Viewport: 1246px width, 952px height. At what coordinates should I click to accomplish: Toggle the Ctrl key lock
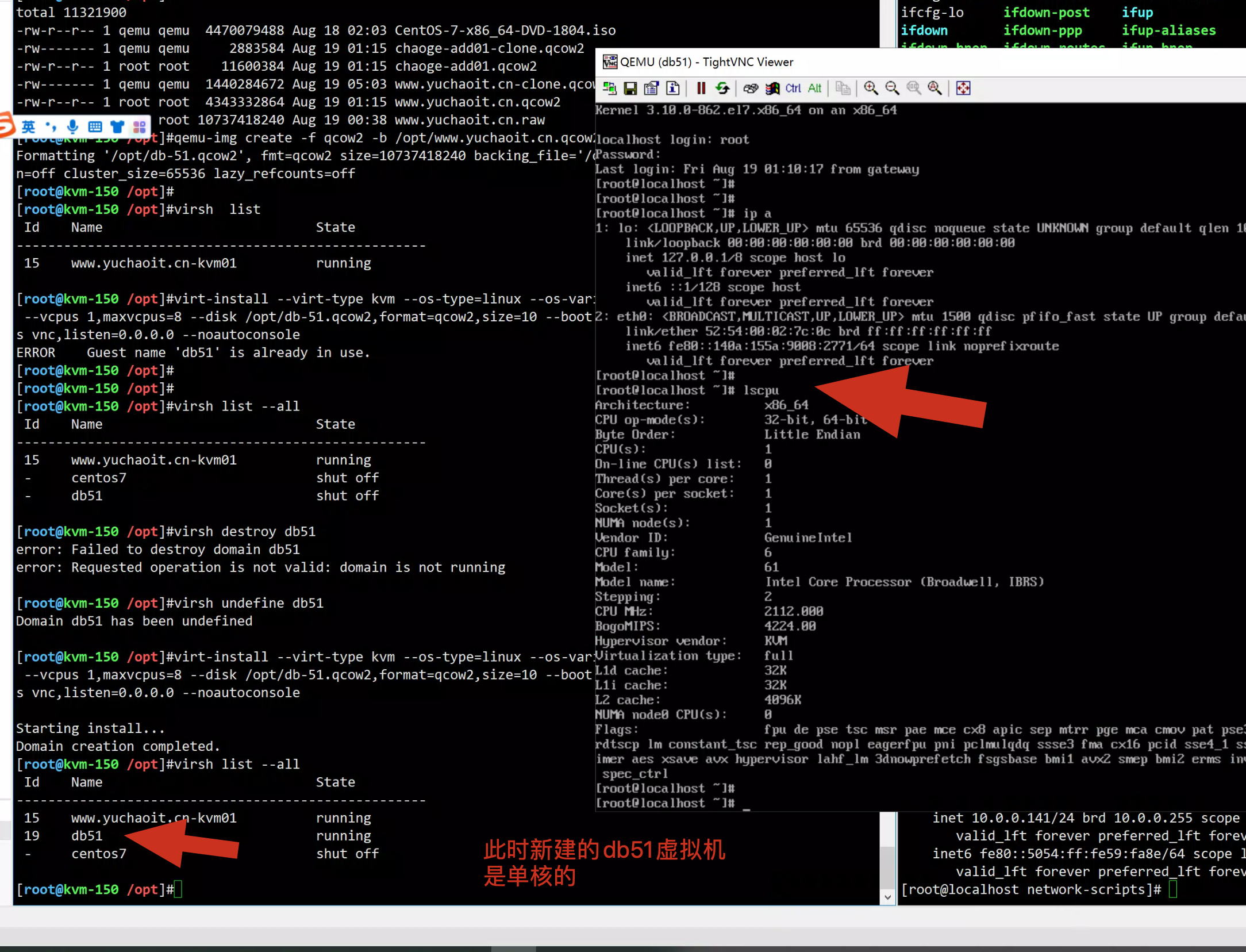click(793, 88)
